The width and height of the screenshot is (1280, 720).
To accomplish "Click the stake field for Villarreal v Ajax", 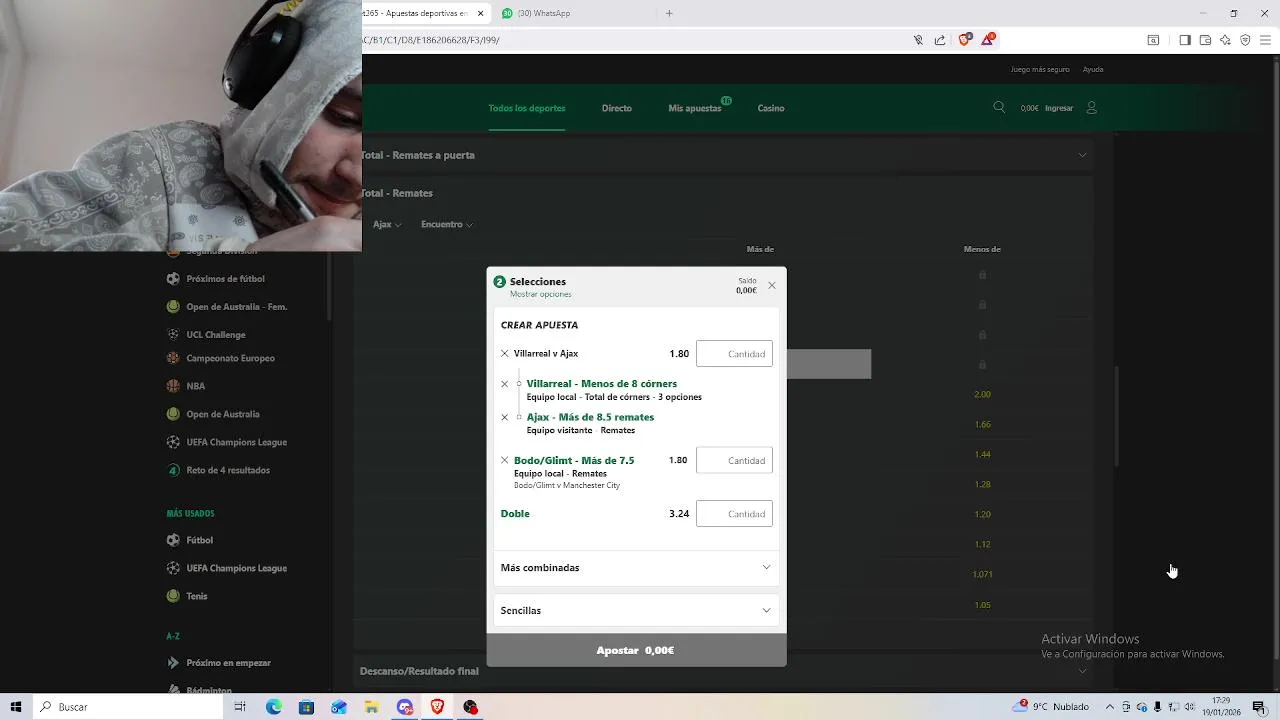I will pyautogui.click(x=734, y=354).
